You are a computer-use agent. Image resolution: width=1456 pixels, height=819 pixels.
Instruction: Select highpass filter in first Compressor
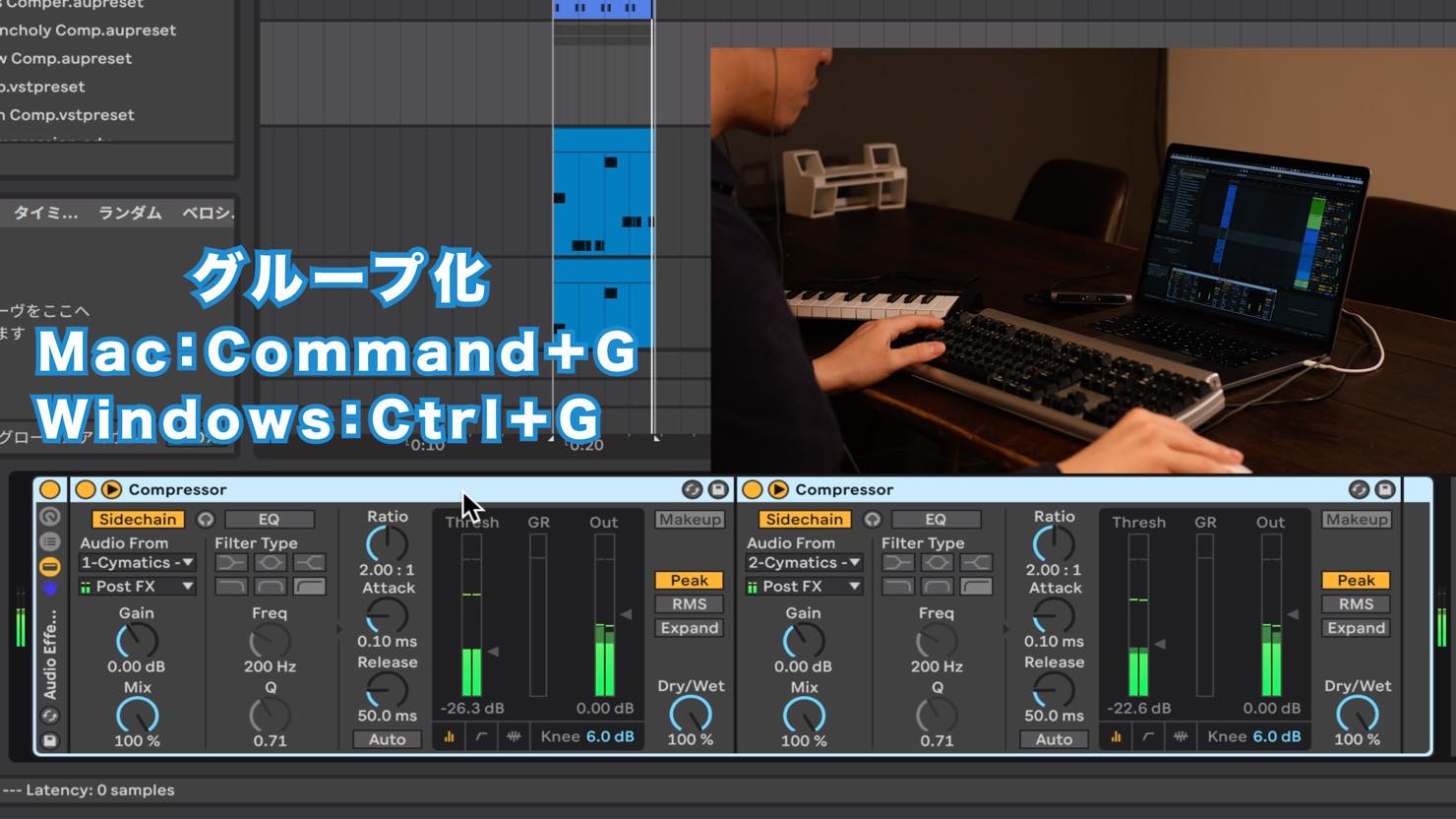pos(310,586)
